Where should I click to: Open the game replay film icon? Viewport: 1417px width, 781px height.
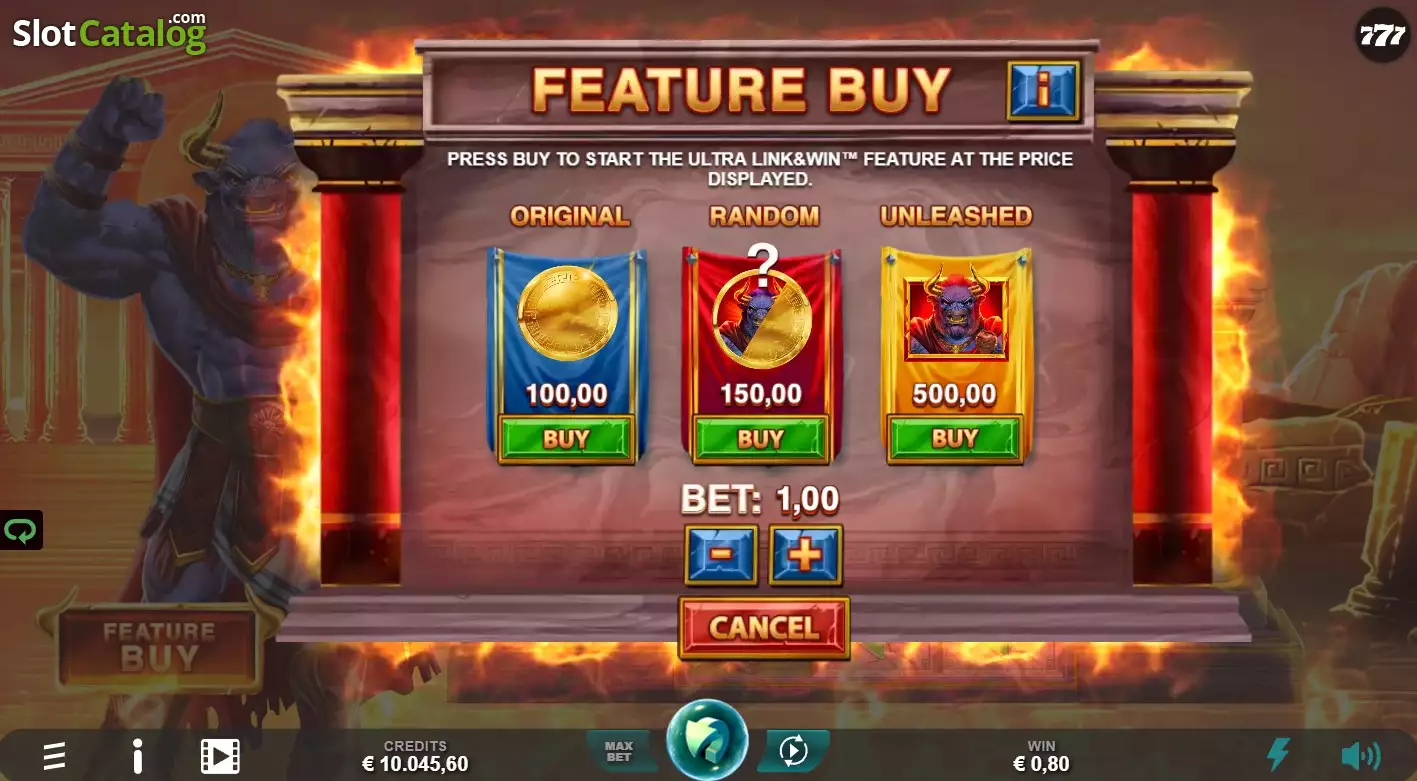(x=220, y=756)
